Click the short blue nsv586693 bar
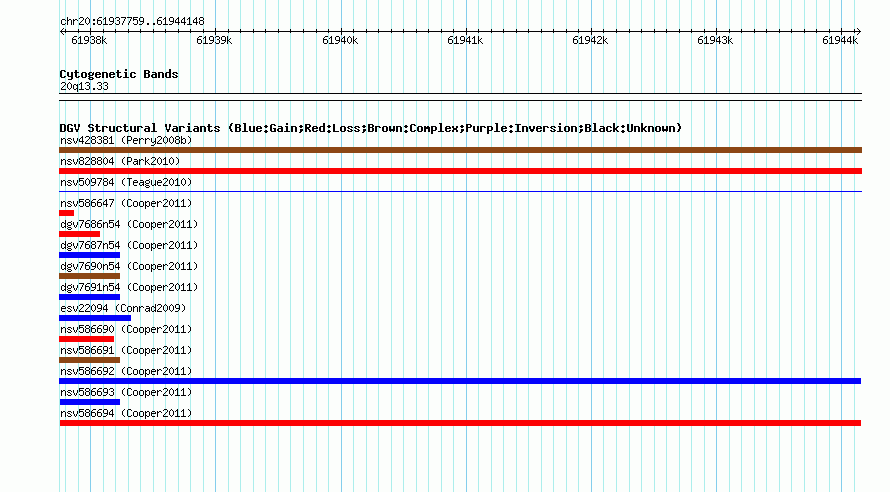The height and width of the screenshot is (492, 890). coord(90,402)
